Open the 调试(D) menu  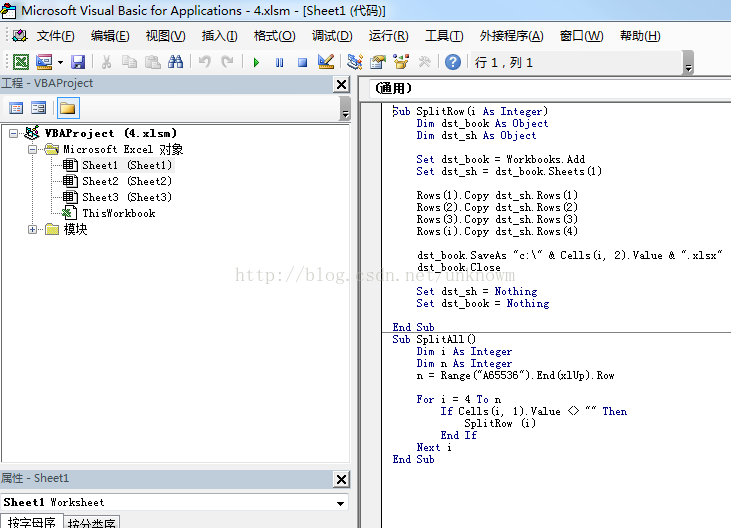(332, 36)
